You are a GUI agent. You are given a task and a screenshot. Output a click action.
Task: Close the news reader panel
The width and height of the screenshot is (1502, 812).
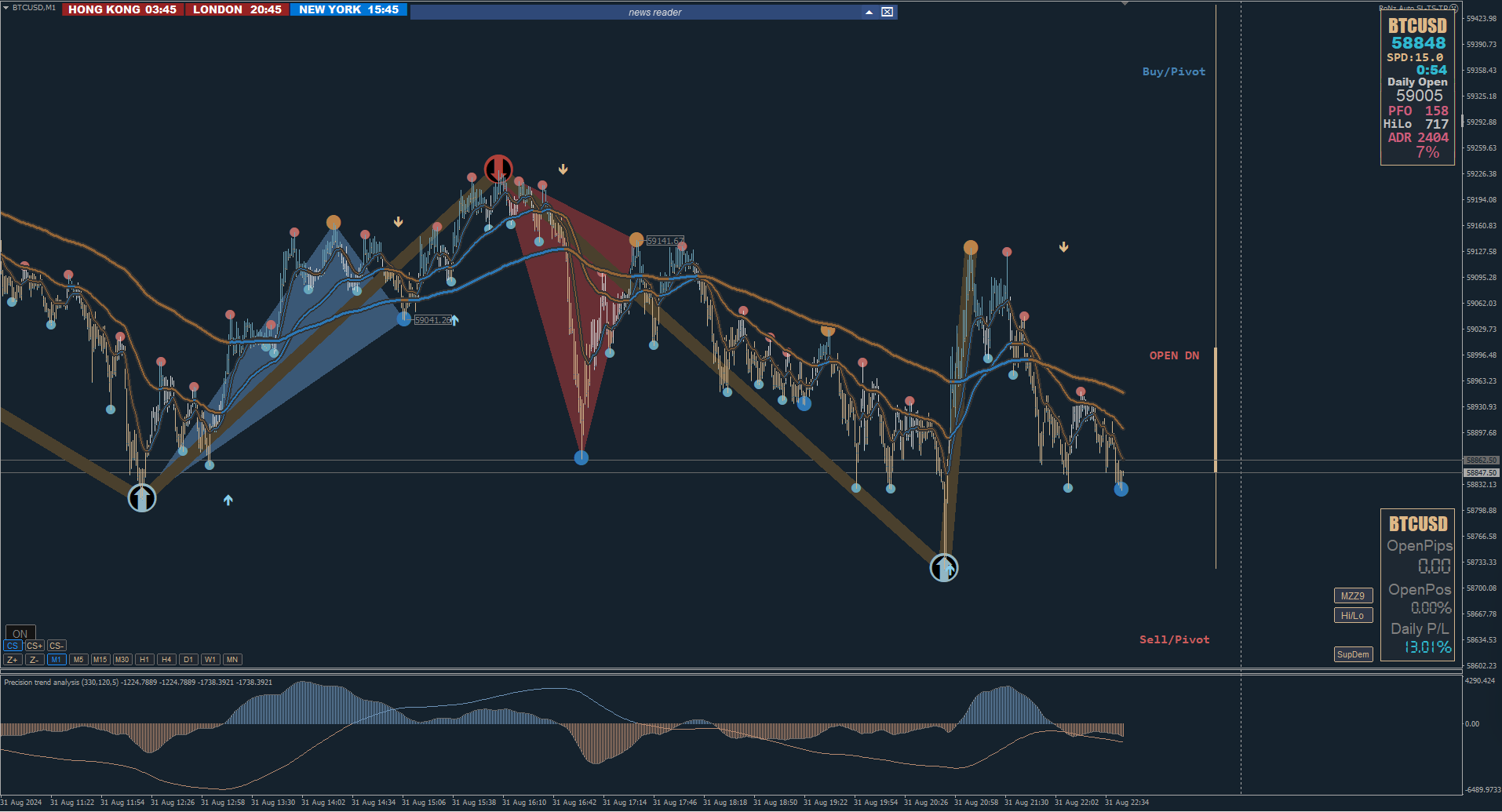pos(887,12)
